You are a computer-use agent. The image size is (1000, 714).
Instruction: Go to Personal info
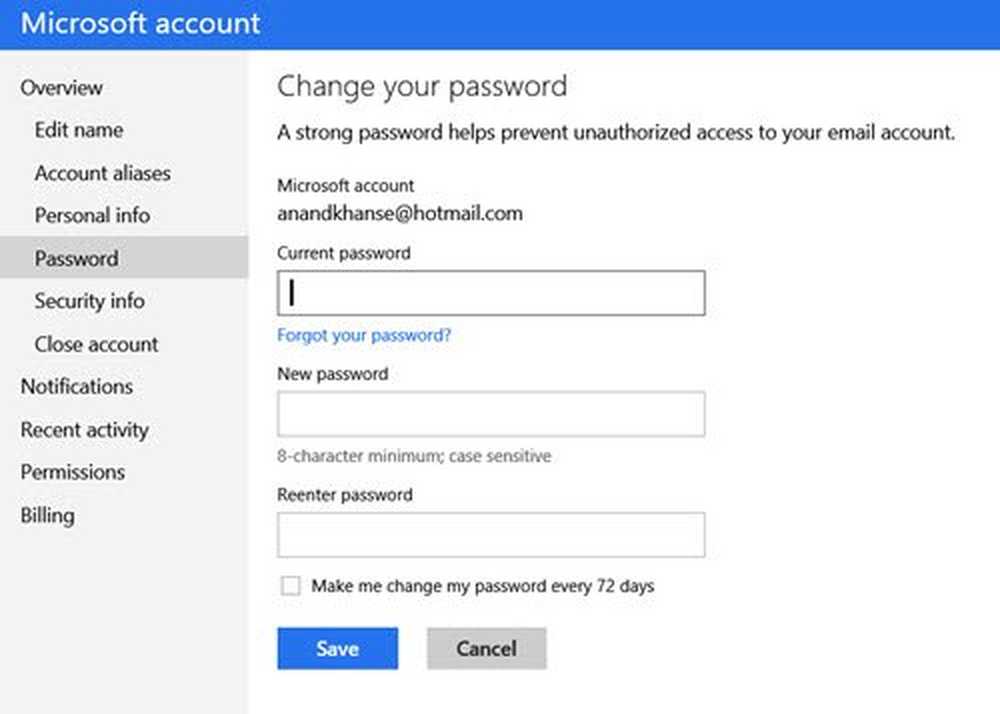92,215
